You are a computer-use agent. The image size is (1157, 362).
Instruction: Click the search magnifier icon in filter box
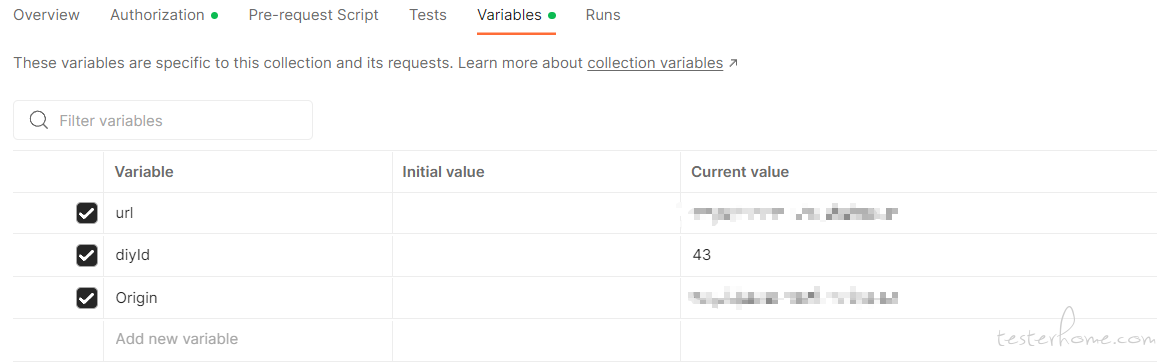[x=38, y=120]
